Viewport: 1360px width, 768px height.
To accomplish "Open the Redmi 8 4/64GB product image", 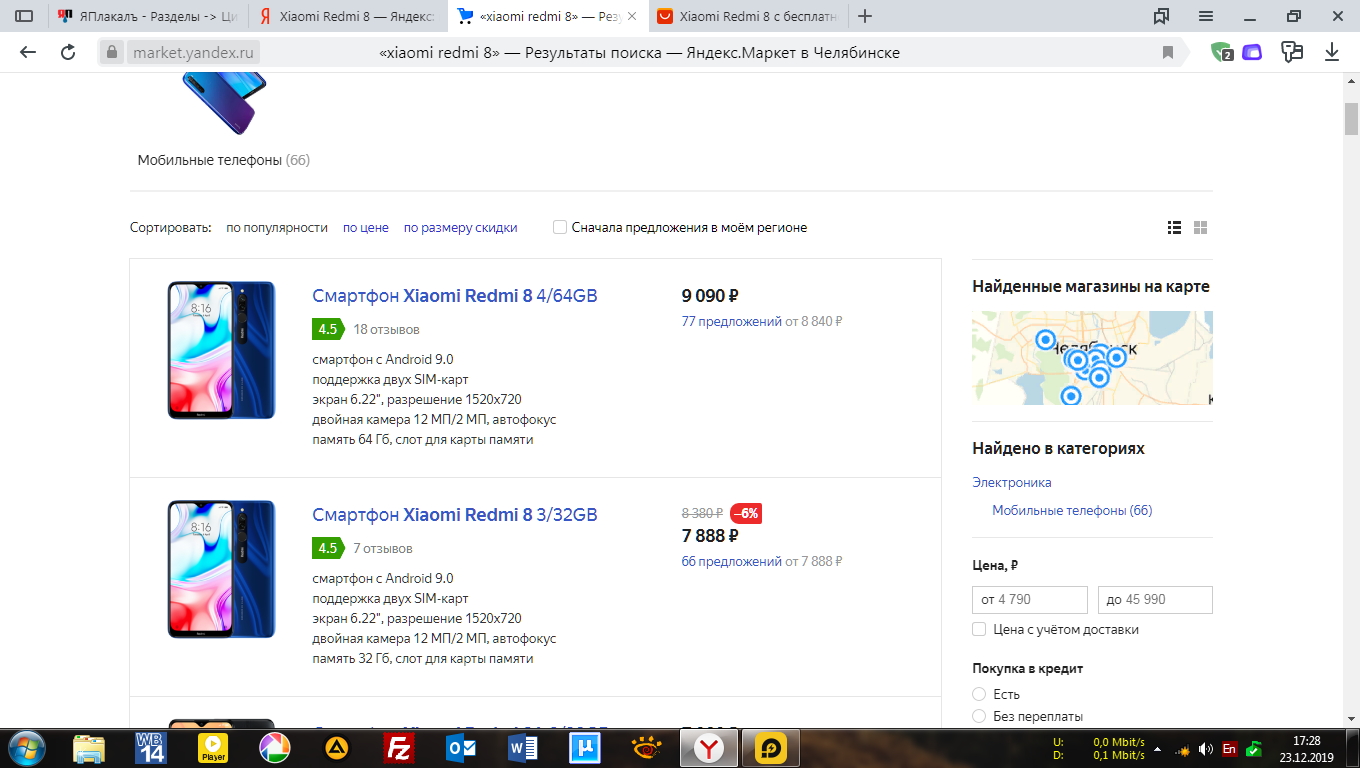I will [221, 350].
